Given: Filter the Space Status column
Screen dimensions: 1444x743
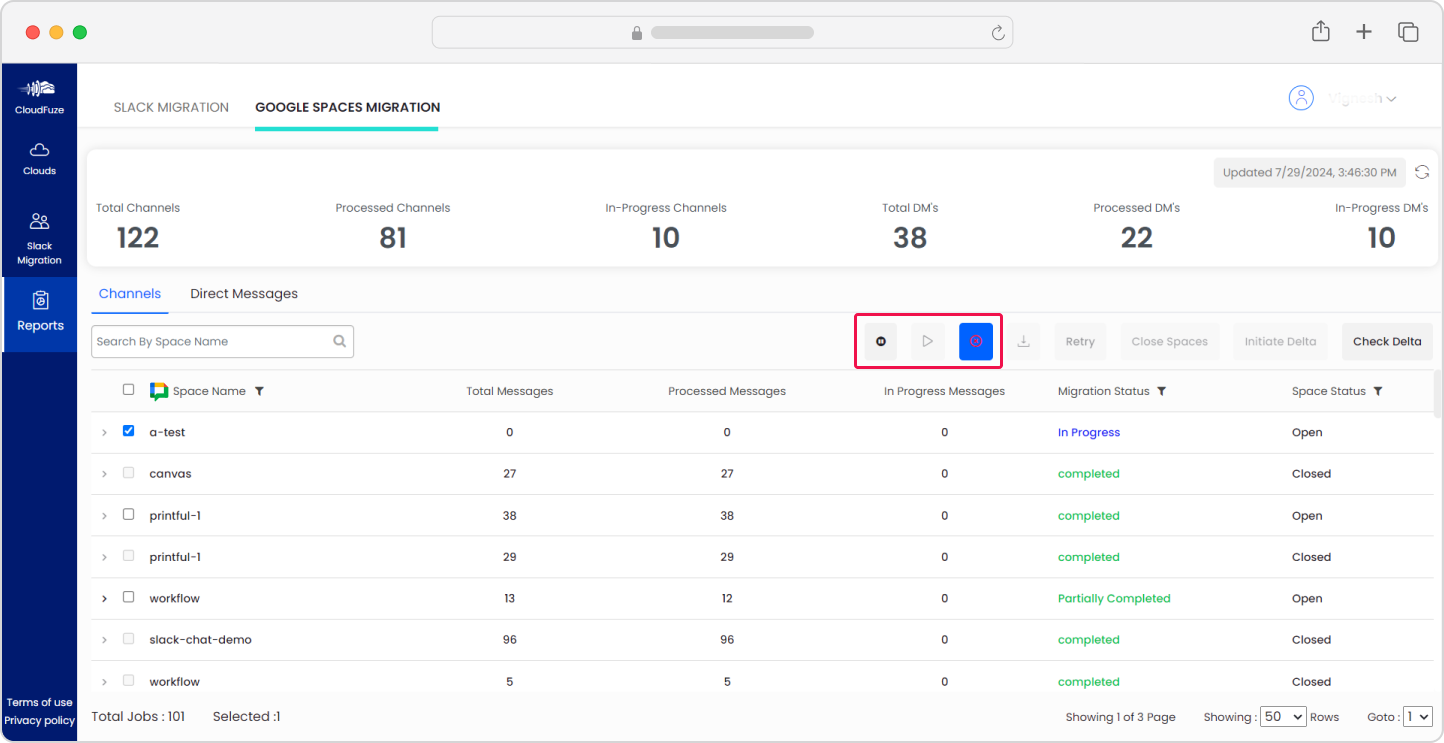Looking at the screenshot, I should tap(1378, 391).
